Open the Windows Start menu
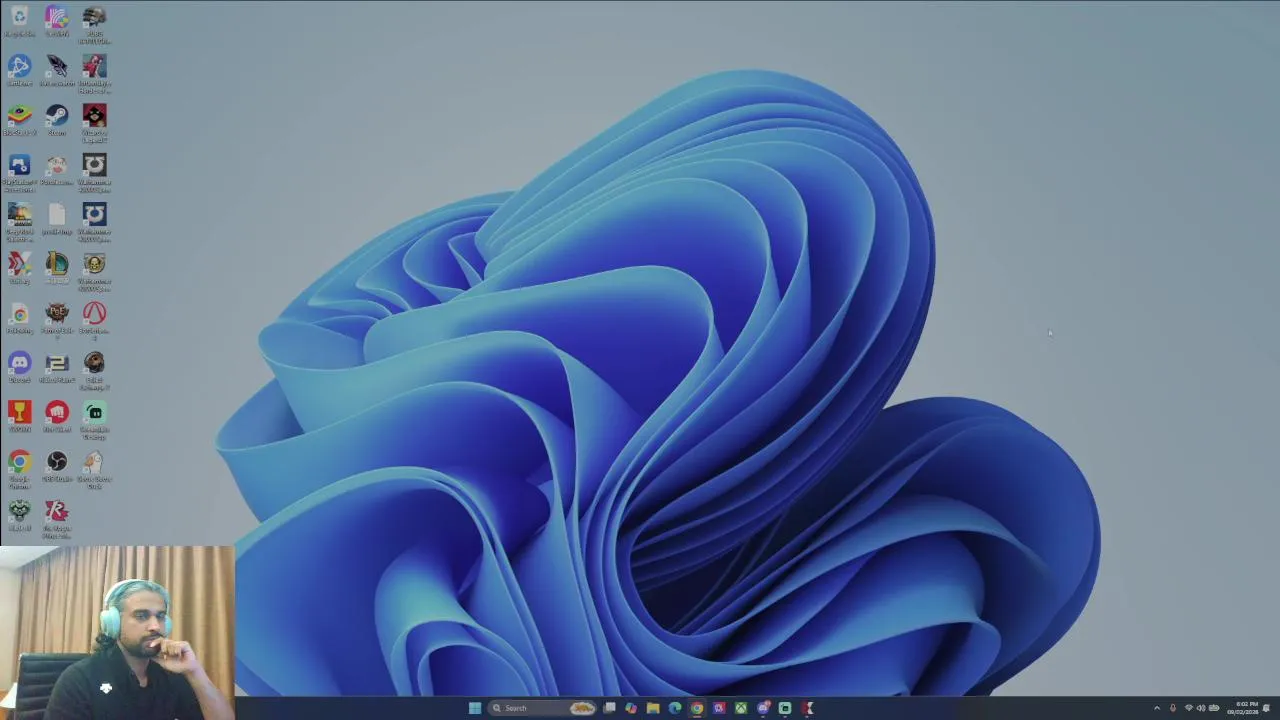The height and width of the screenshot is (720, 1280). (x=475, y=708)
